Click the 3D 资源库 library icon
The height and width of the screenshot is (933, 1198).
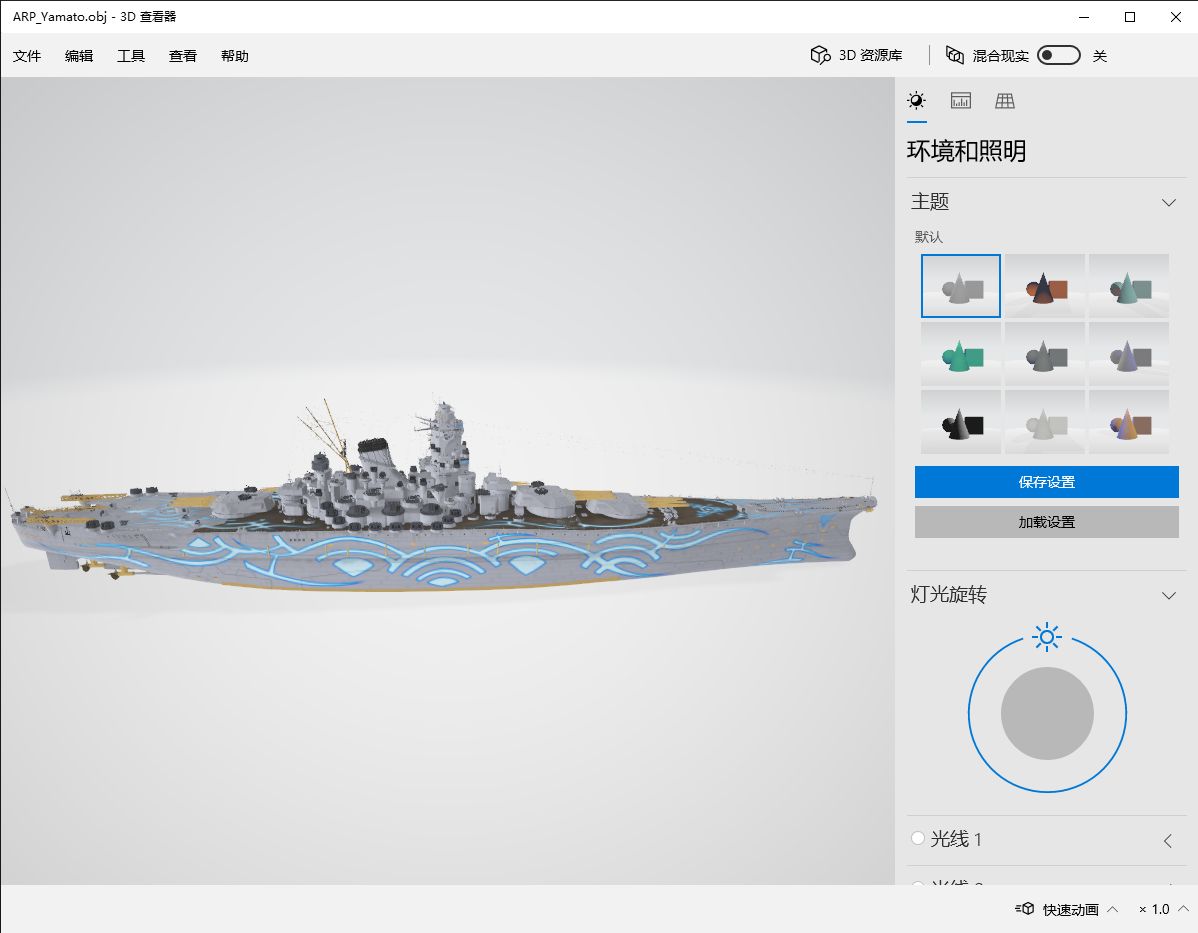click(820, 55)
